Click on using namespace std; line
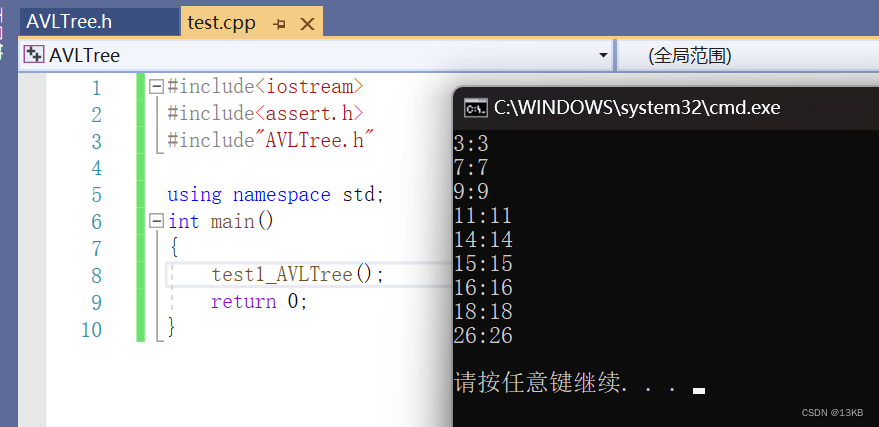 (276, 194)
